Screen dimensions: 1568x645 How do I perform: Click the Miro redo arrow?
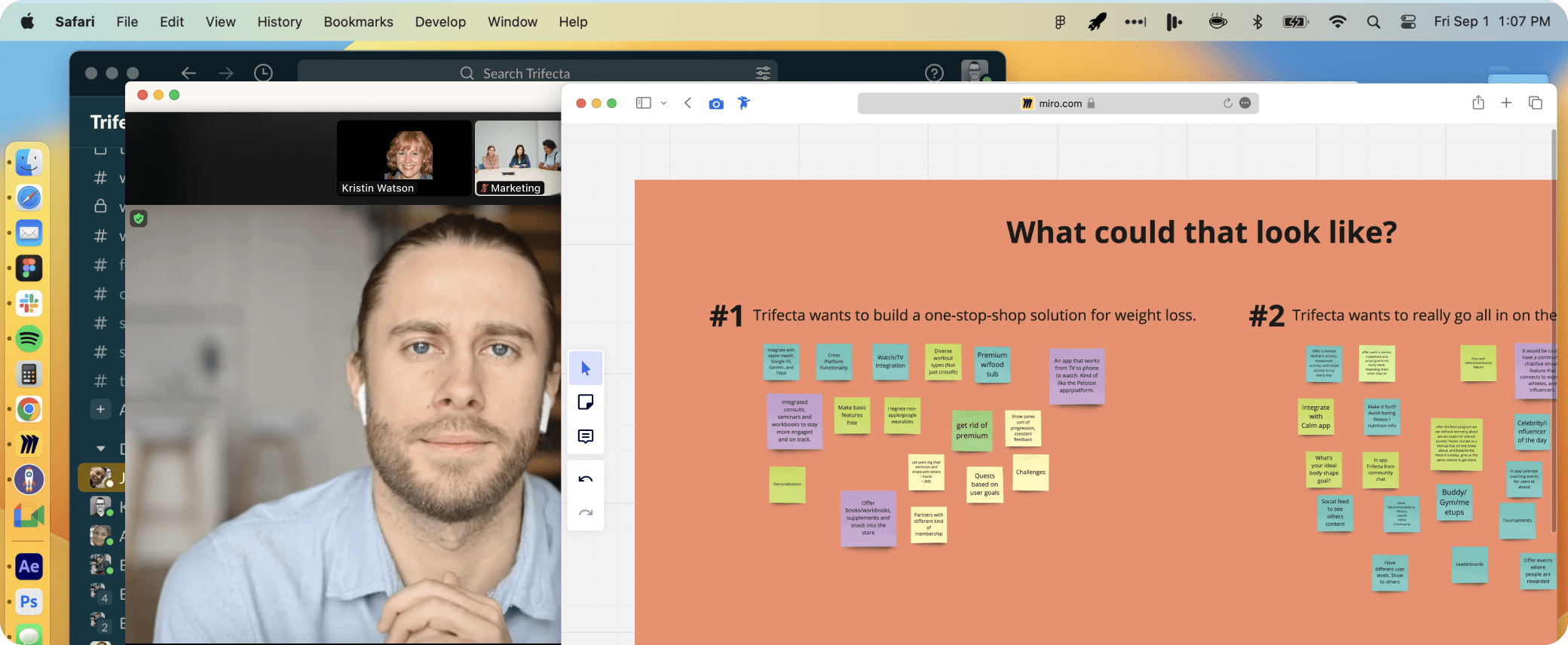click(586, 513)
